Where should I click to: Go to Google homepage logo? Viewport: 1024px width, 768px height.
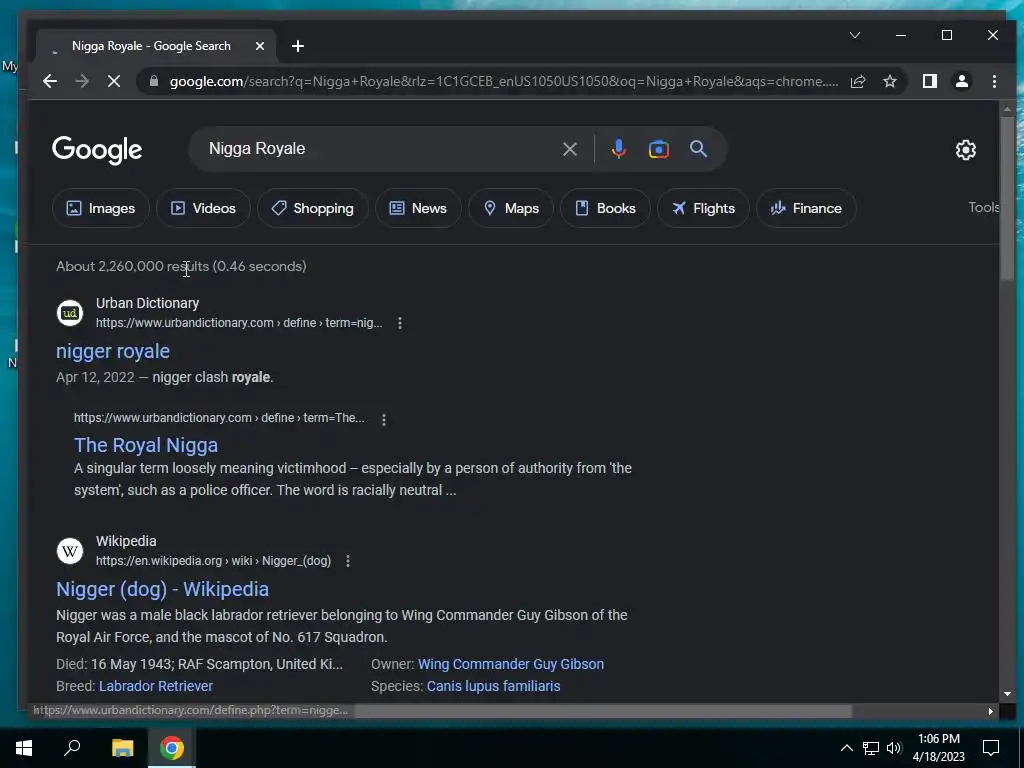[97, 150]
